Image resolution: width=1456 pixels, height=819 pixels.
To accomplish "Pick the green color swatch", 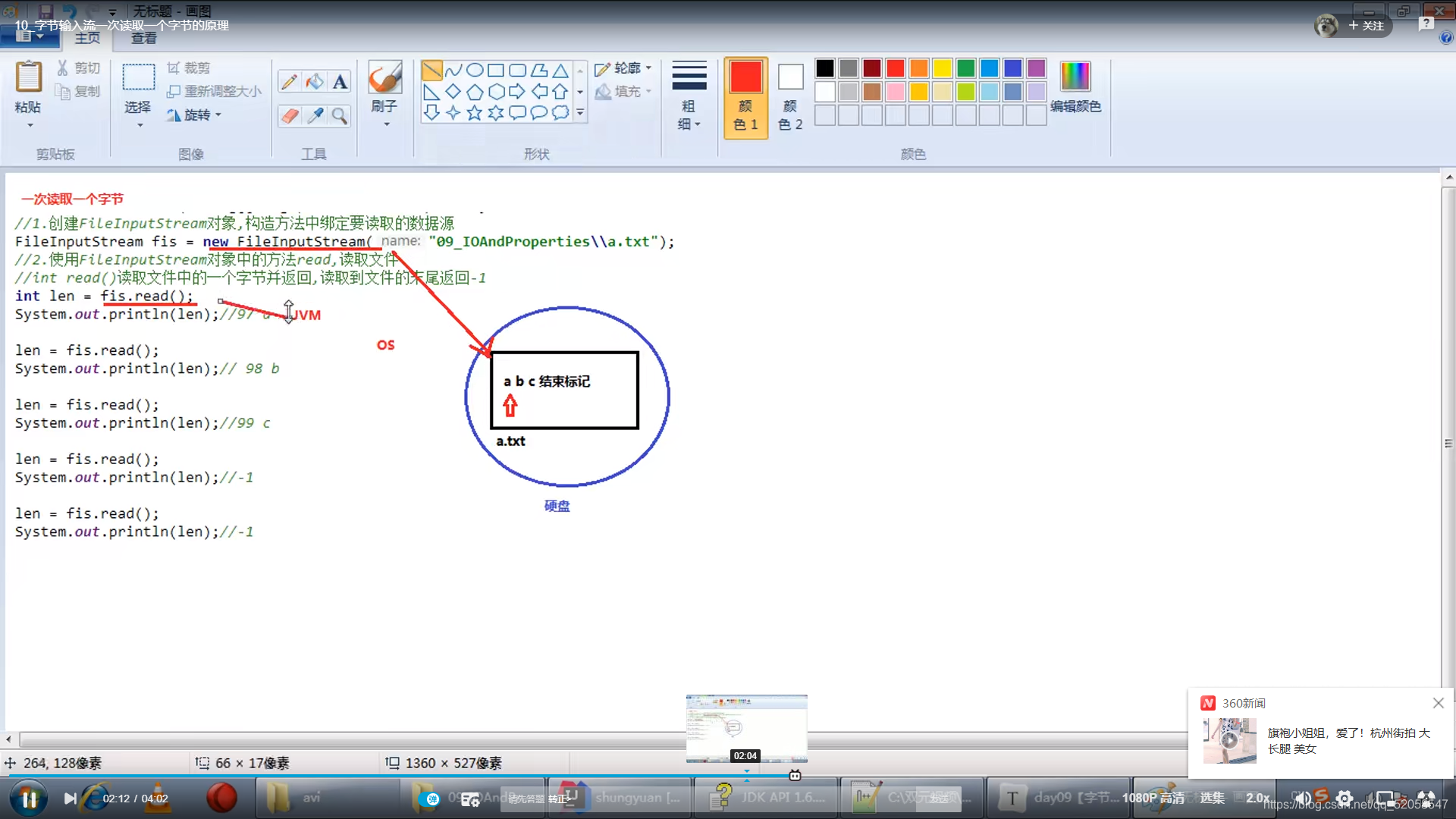I will 965,68.
